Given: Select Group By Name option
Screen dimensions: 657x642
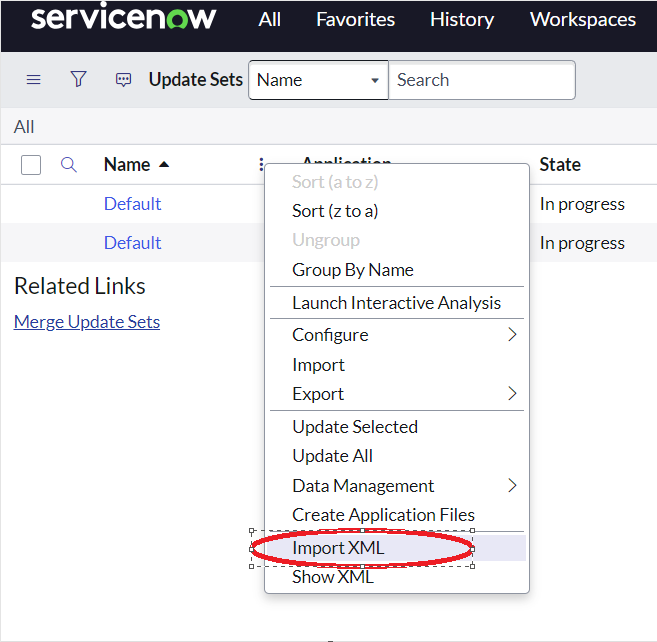Looking at the screenshot, I should click(352, 270).
